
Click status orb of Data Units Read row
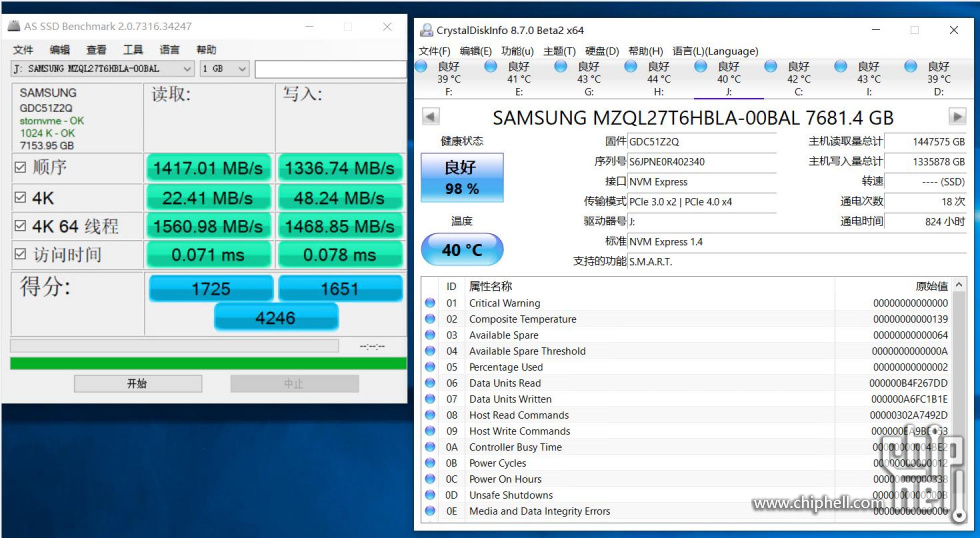pos(430,383)
